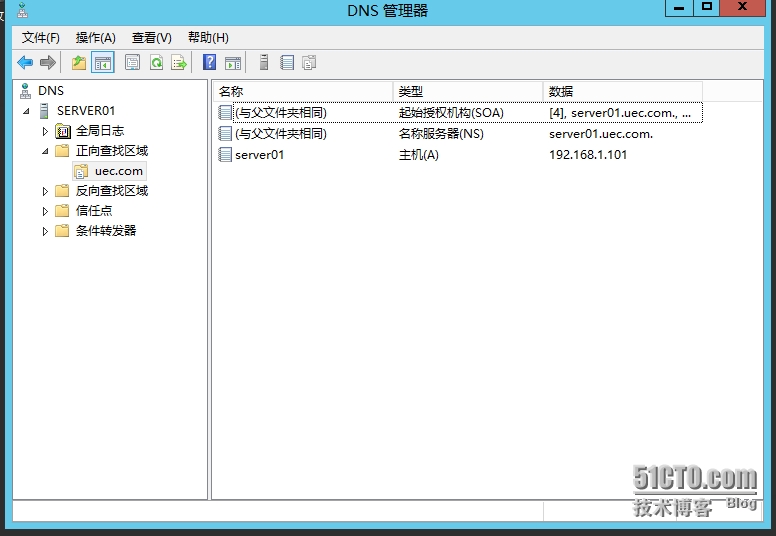Toggle Show/Hide Action Pane toolbar icon
Image resolution: width=776 pixels, height=536 pixels.
point(233,63)
